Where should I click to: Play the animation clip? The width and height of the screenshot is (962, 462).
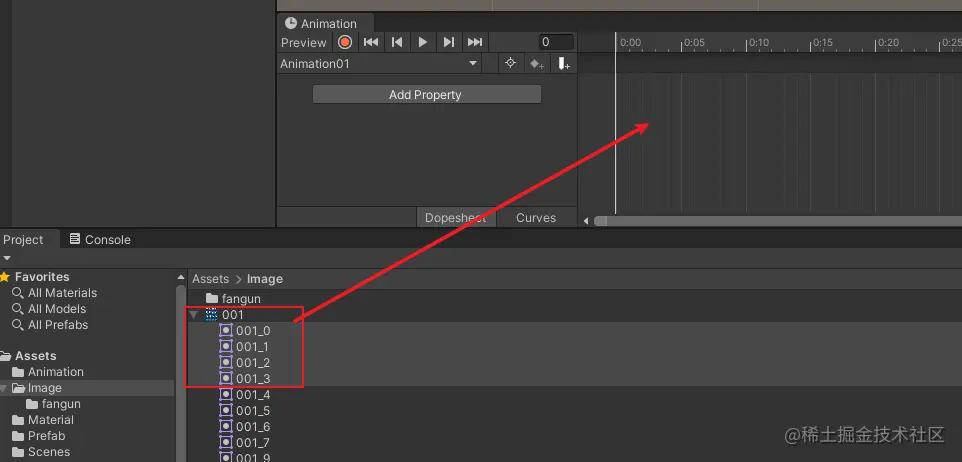click(x=423, y=42)
